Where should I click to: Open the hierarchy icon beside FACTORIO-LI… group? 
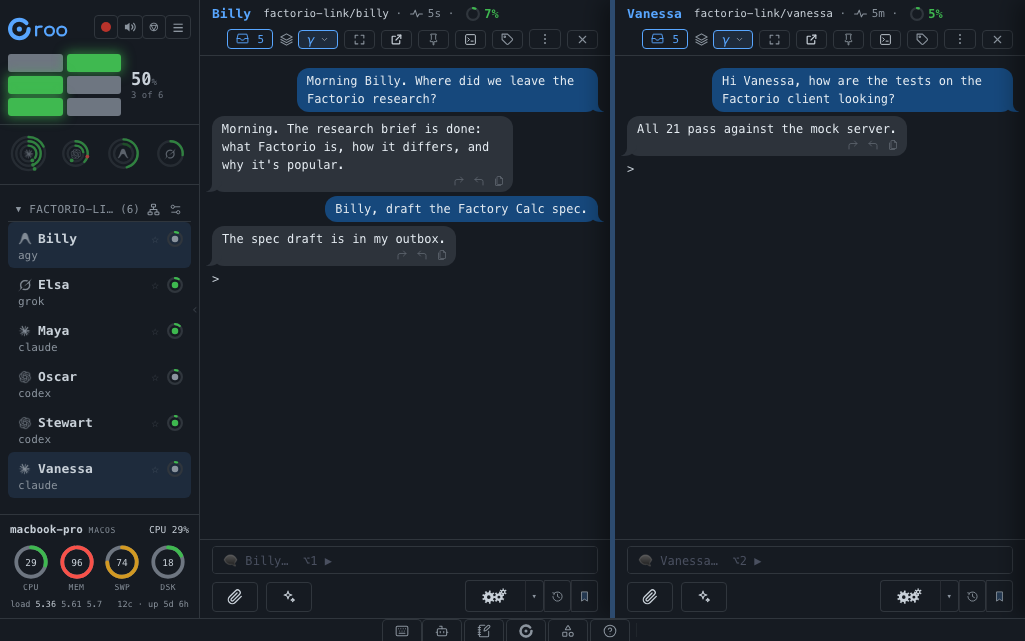(154, 209)
